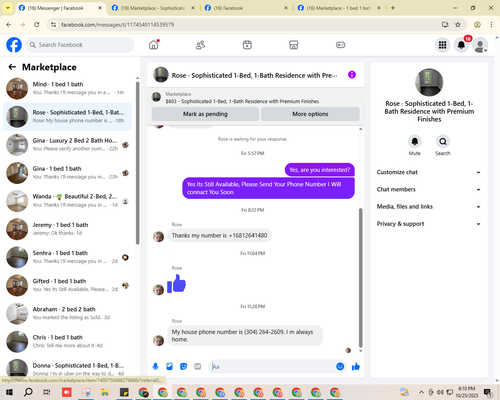The height and width of the screenshot is (400, 500).
Task: Open the Facebook menu grid icon
Action: pos(442,45)
